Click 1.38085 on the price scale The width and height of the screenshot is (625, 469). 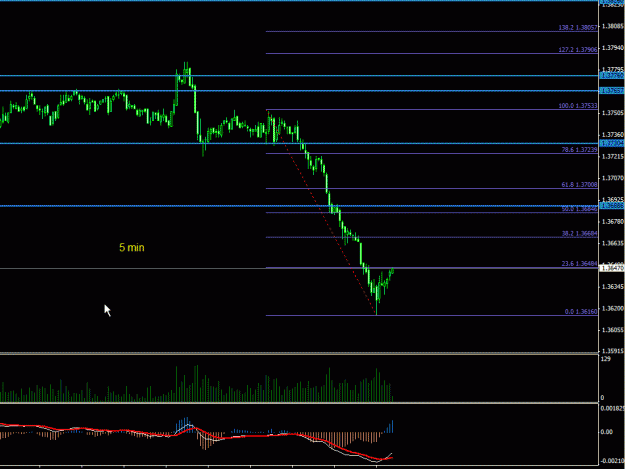pos(613,26)
